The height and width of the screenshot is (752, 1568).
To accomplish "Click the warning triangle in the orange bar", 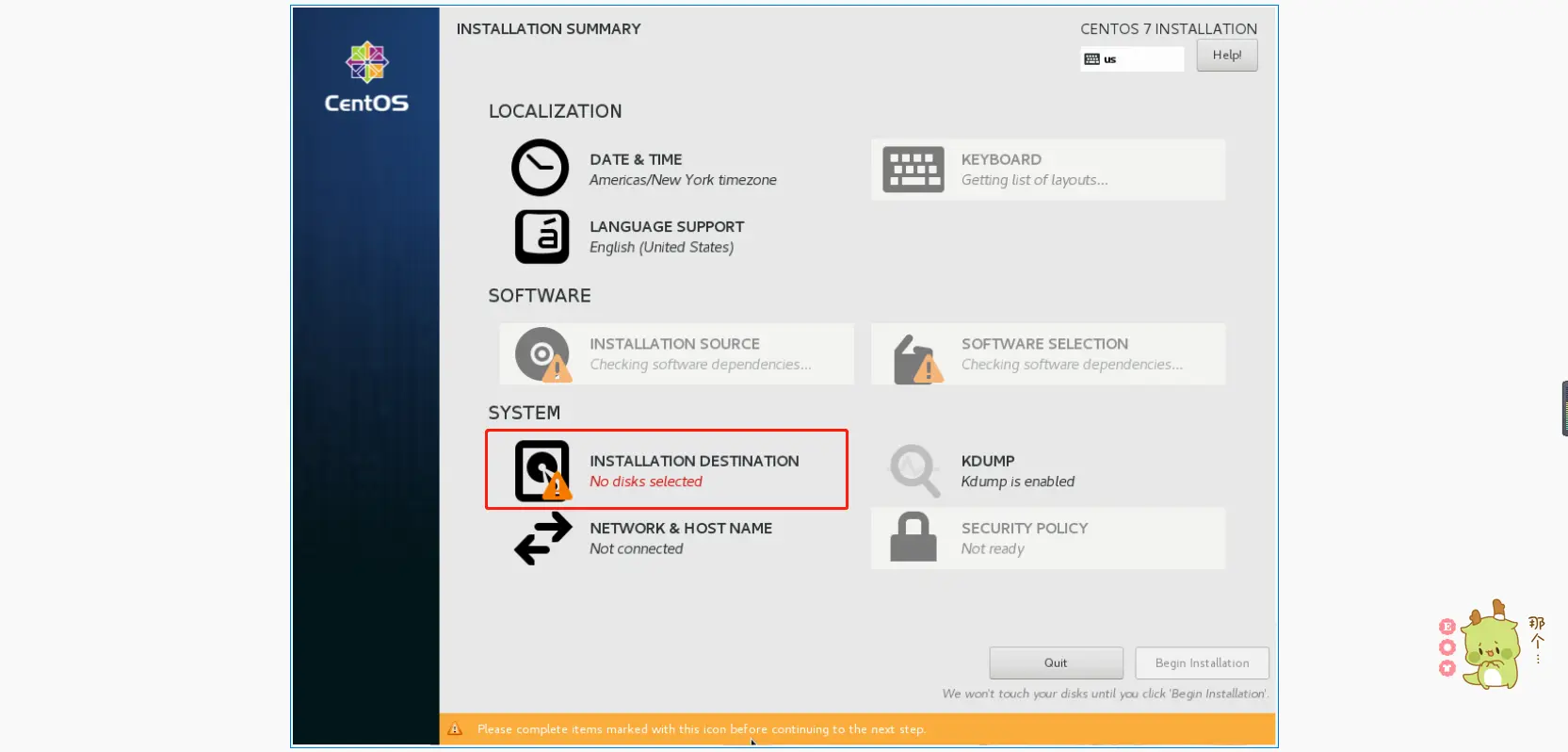I will coord(455,728).
